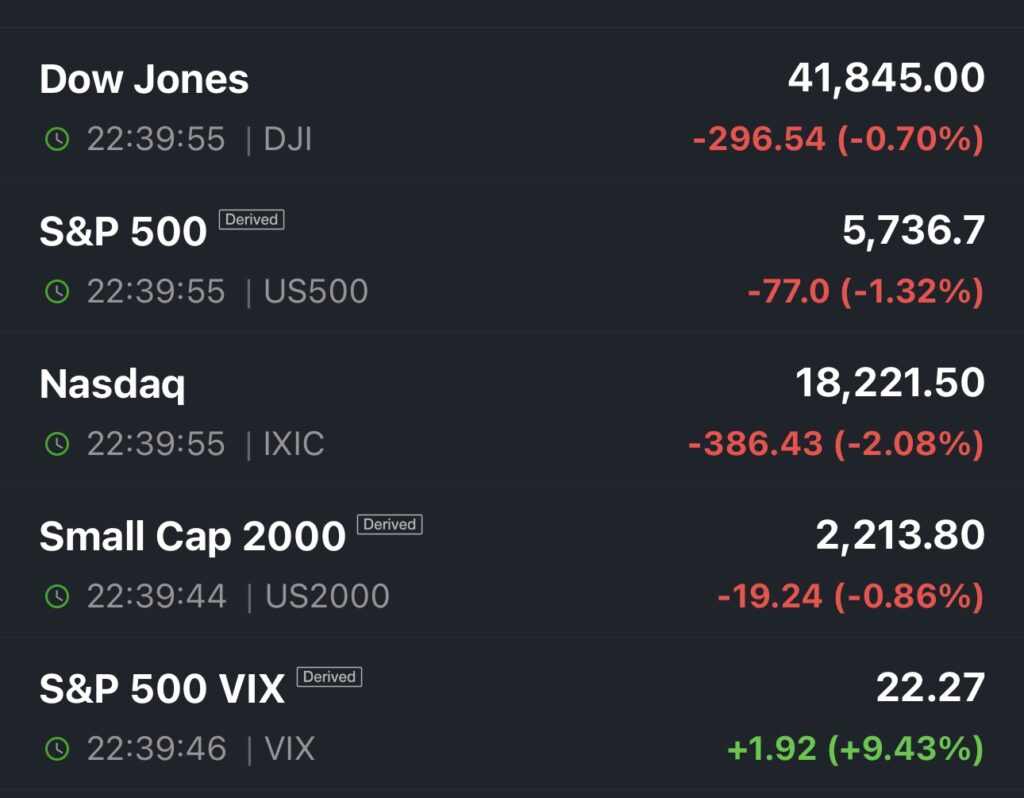Click the US500 ticker symbol
The image size is (1024, 798).
pyautogui.click(x=316, y=291)
